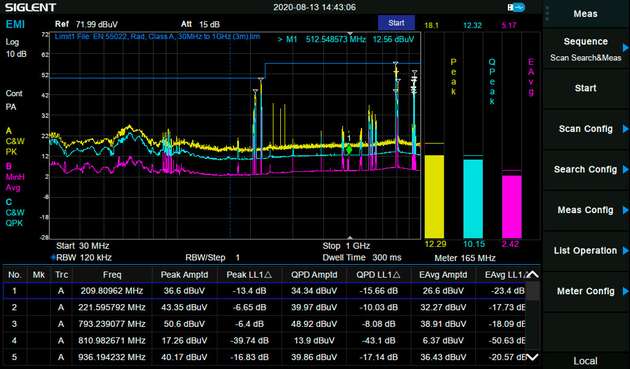
Task: Click the Att 15 dB setting
Action: coord(200,25)
